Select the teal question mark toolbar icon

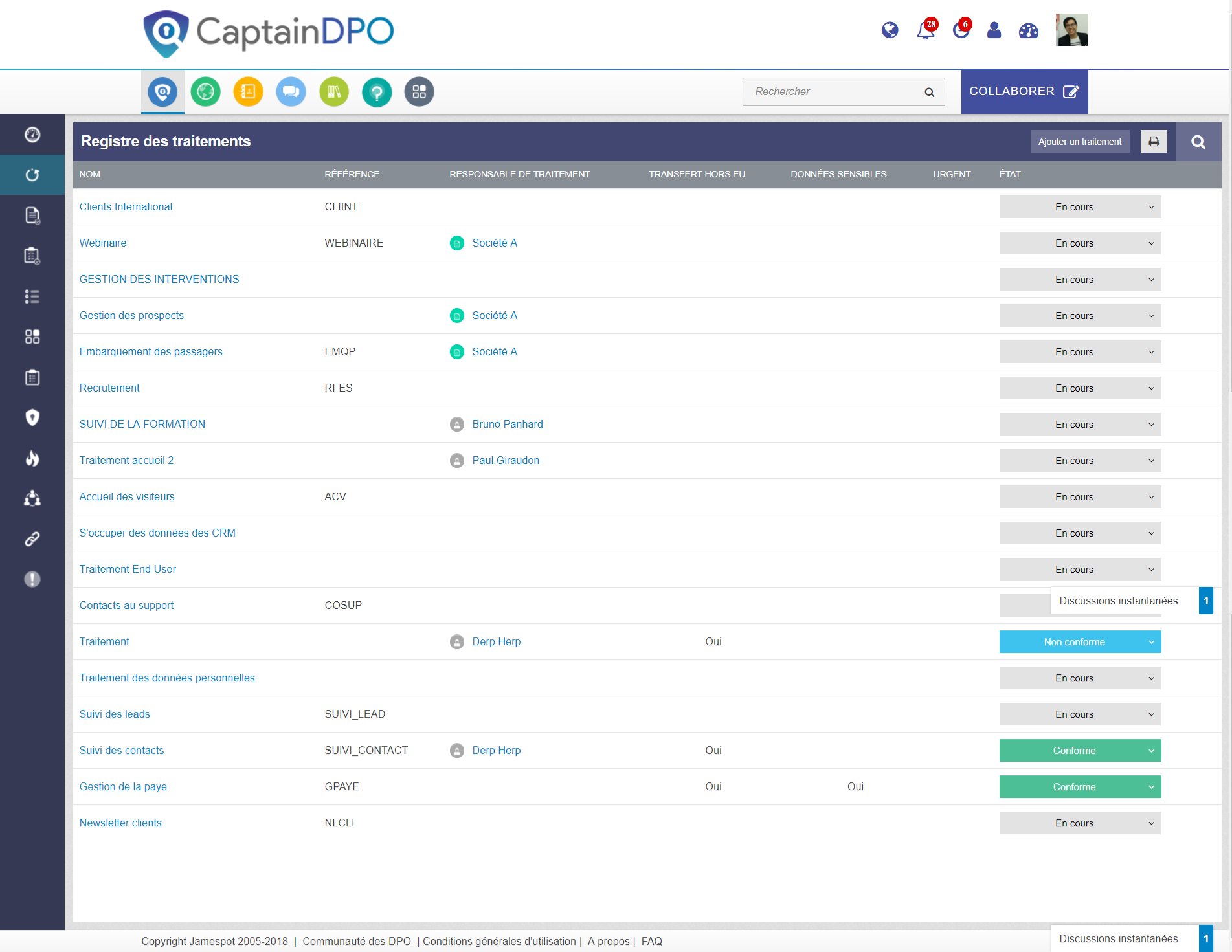377,92
